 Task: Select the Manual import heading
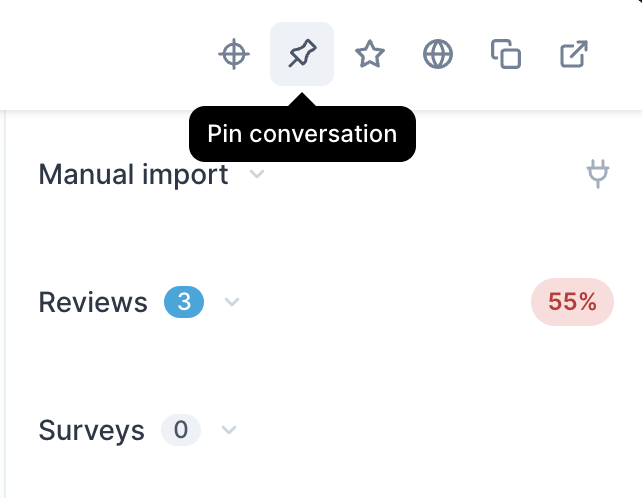(133, 174)
